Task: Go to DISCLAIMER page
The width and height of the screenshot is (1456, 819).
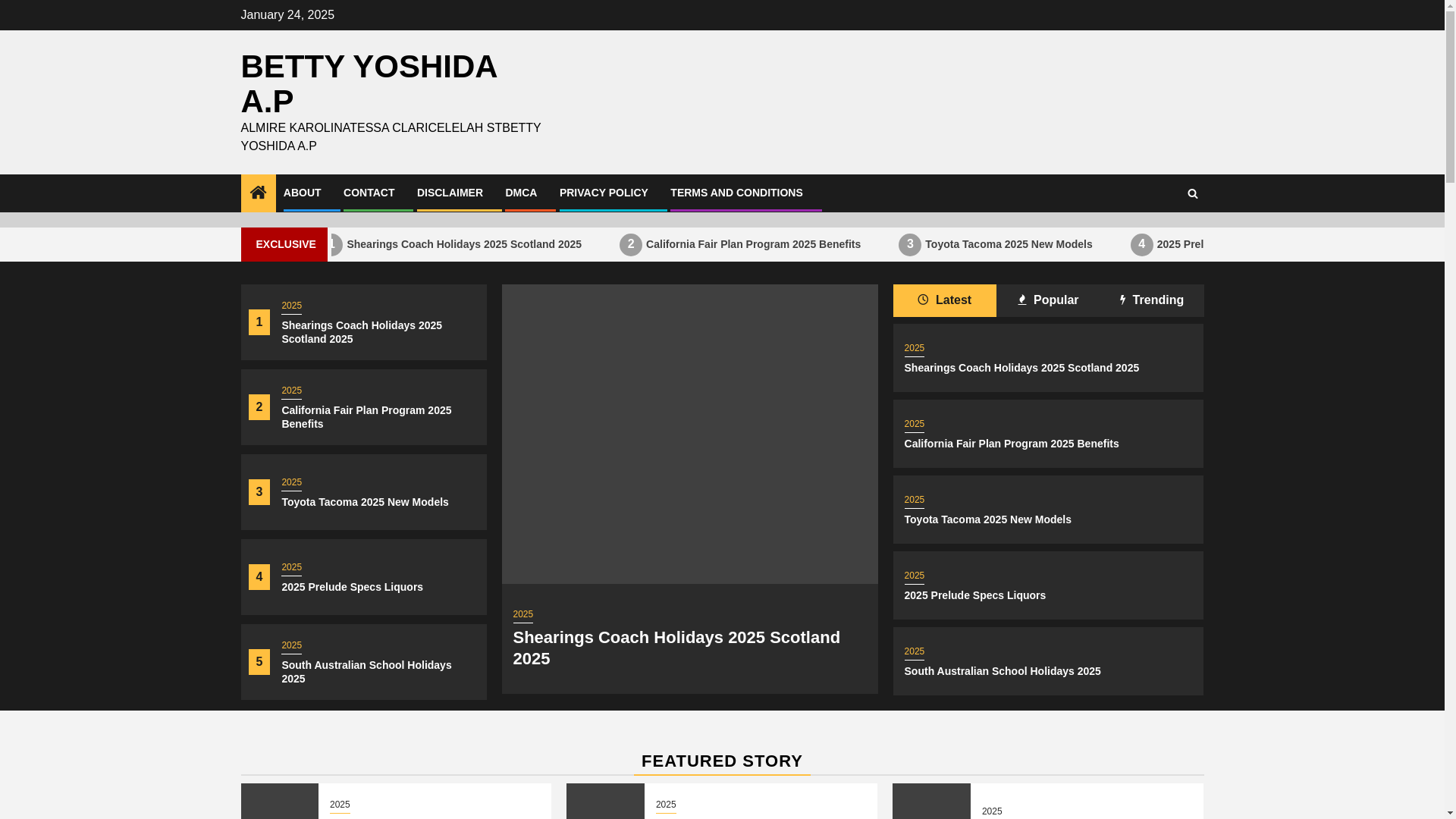Action: click(x=450, y=193)
